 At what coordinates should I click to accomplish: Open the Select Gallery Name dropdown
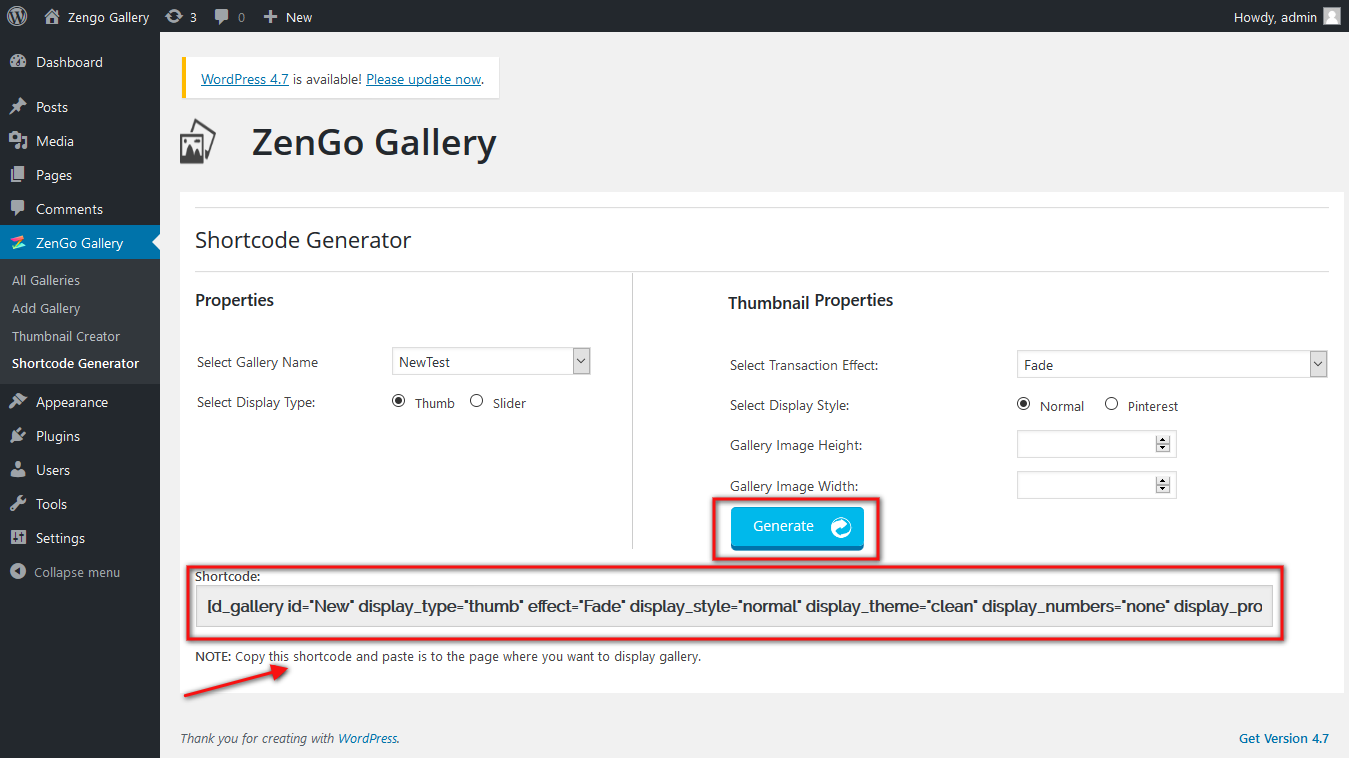point(492,361)
